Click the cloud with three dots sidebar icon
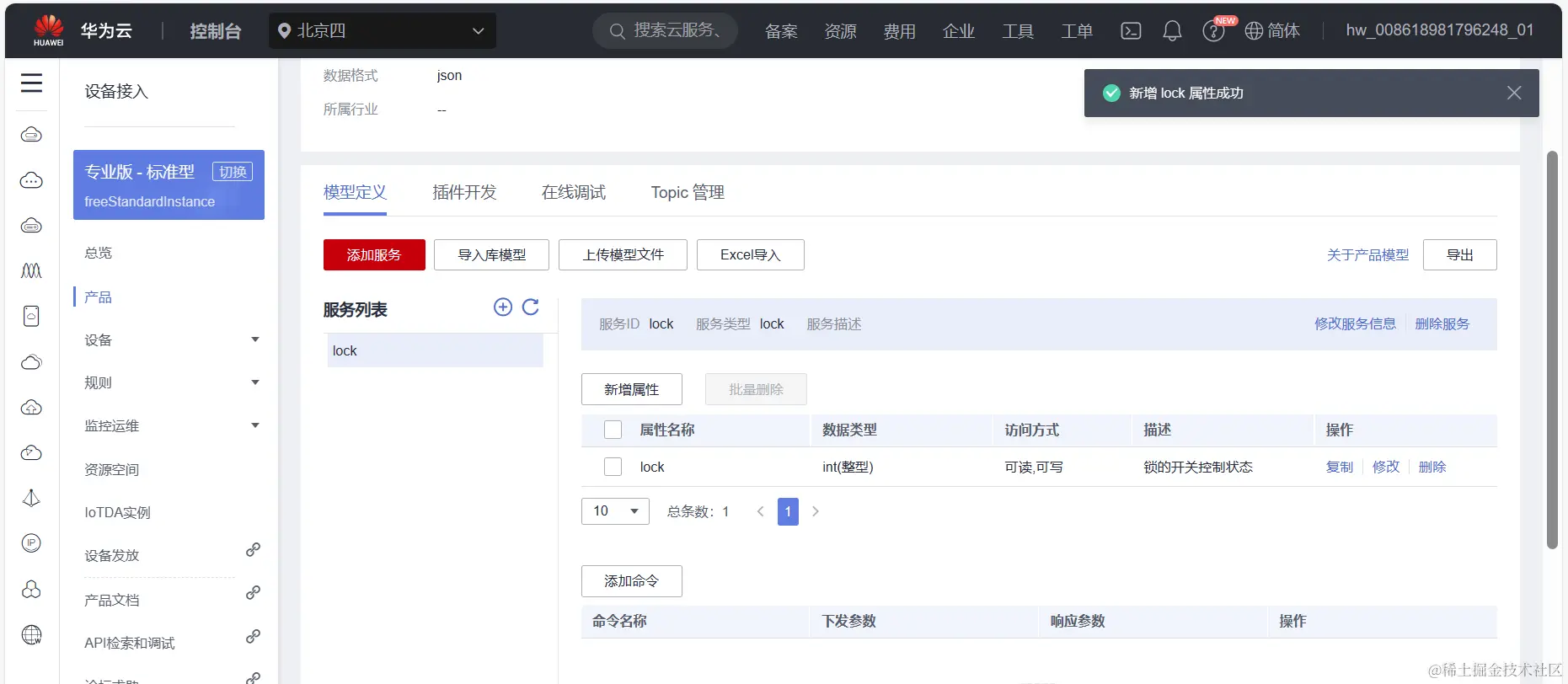Screen dimensions: 1568x684 click(x=31, y=180)
